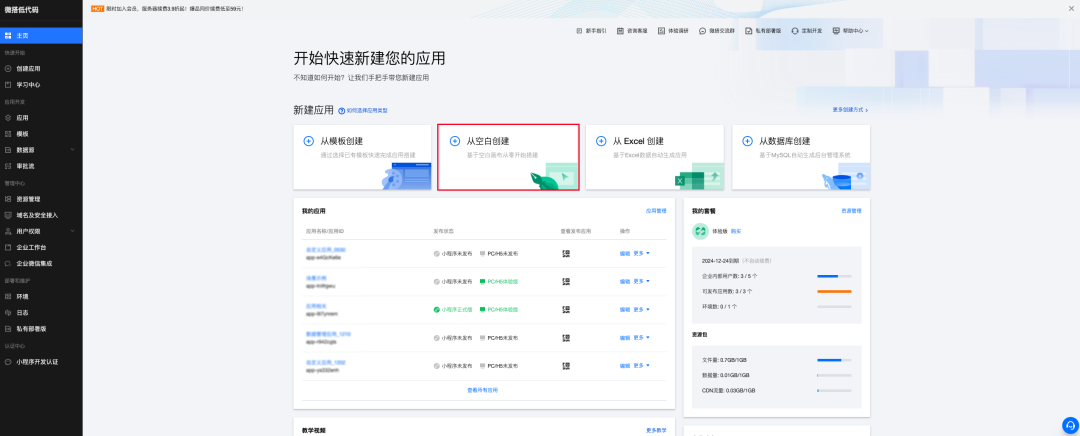Open the 帮助中心 dropdown

(851, 30)
